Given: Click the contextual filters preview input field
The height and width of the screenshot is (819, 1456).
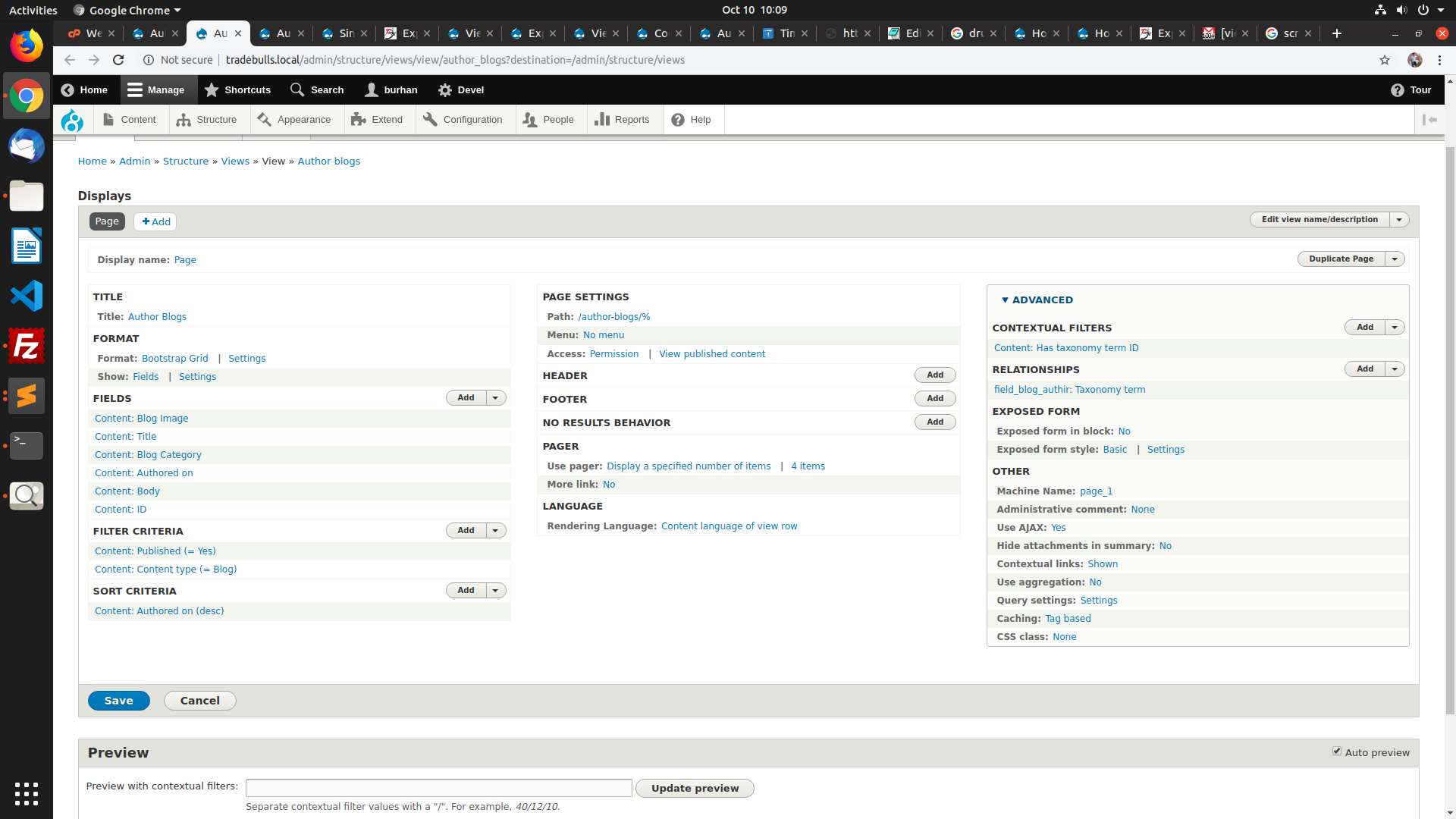Looking at the screenshot, I should [x=438, y=788].
